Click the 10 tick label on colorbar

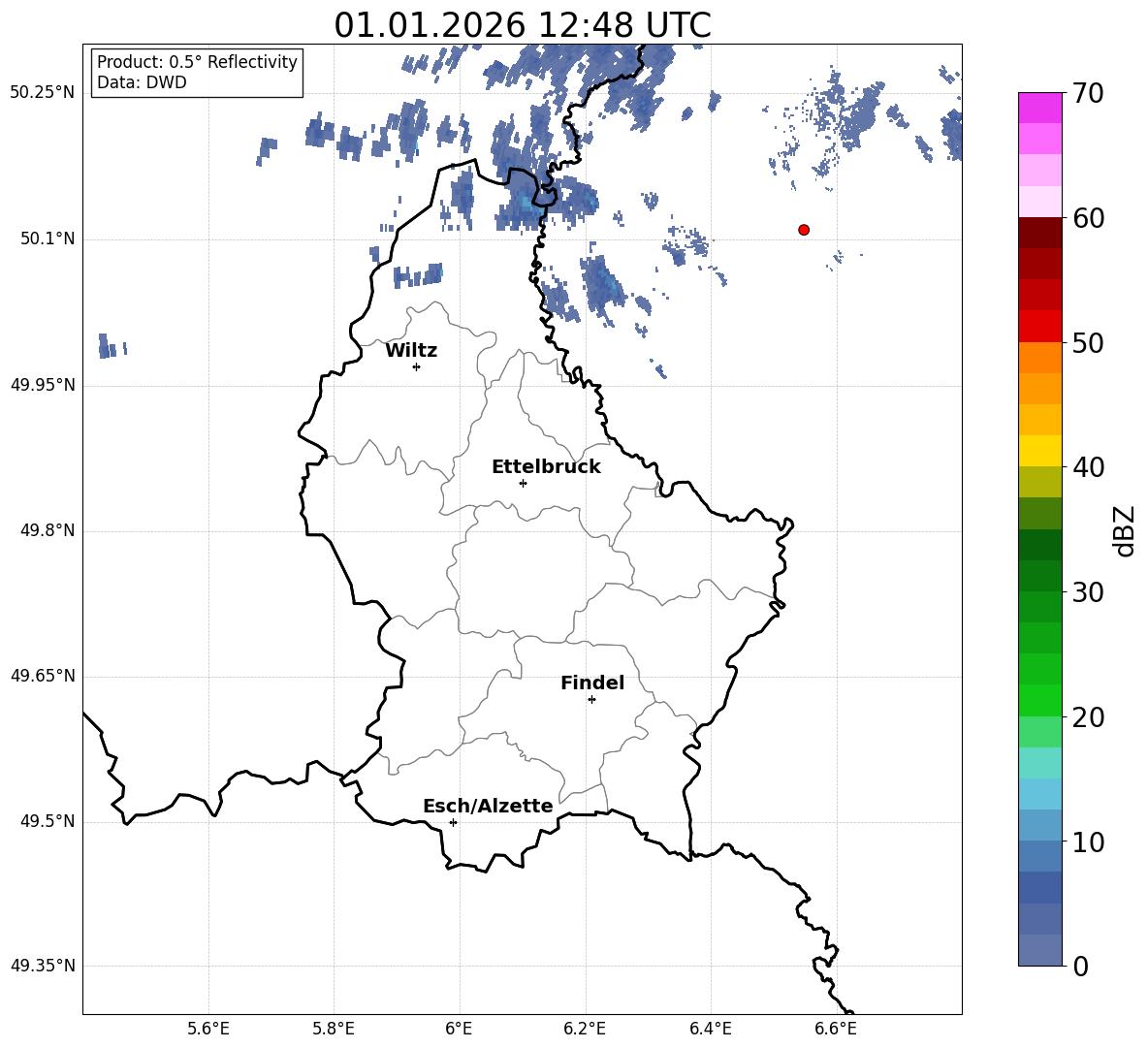coord(1088,842)
